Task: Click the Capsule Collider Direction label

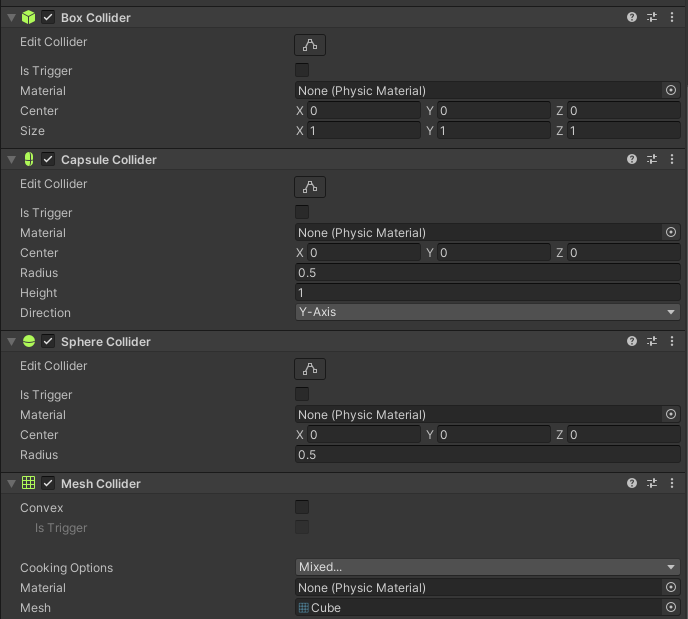Action: [x=45, y=313]
